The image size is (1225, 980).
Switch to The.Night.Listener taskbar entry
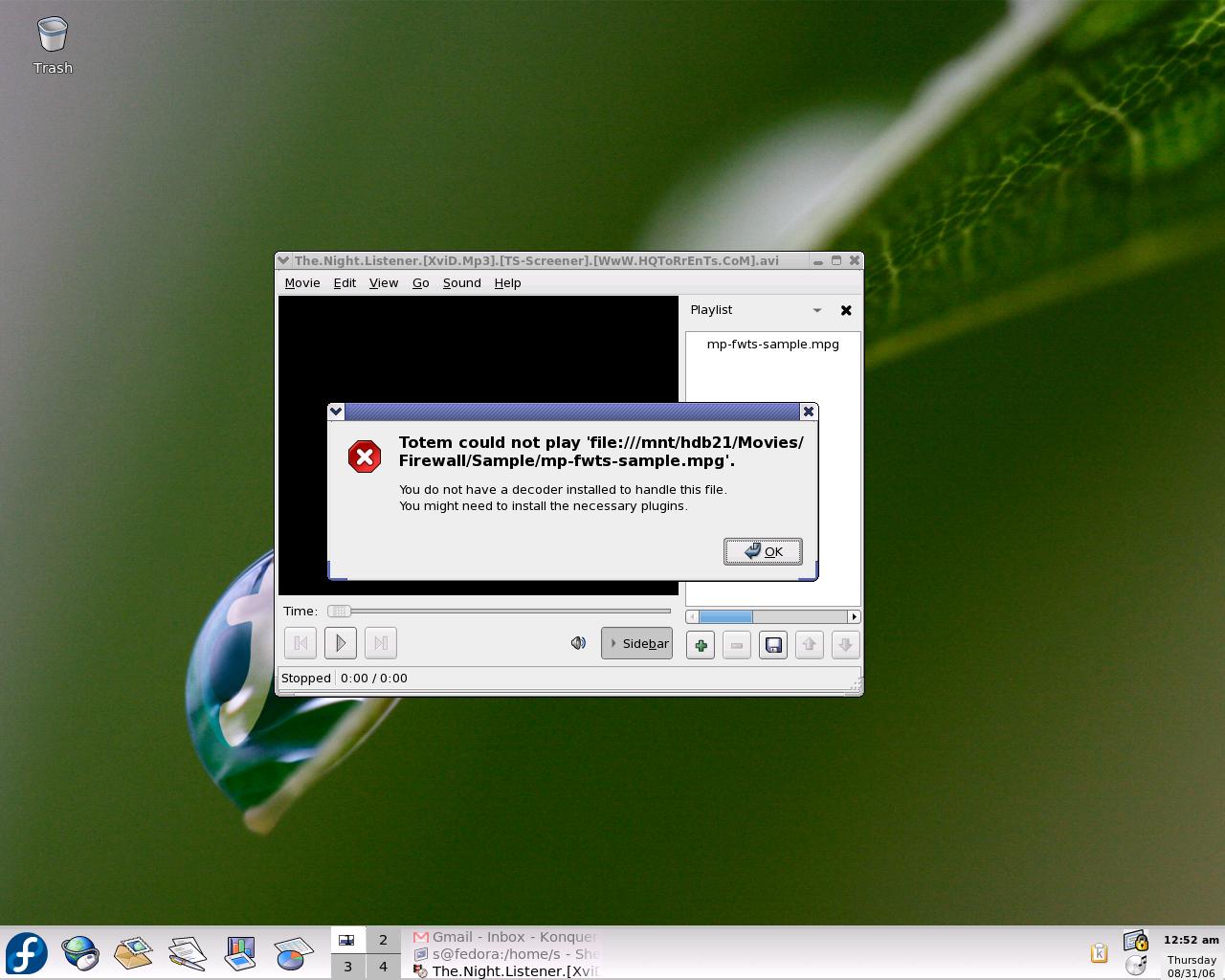pyautogui.click(x=505, y=971)
